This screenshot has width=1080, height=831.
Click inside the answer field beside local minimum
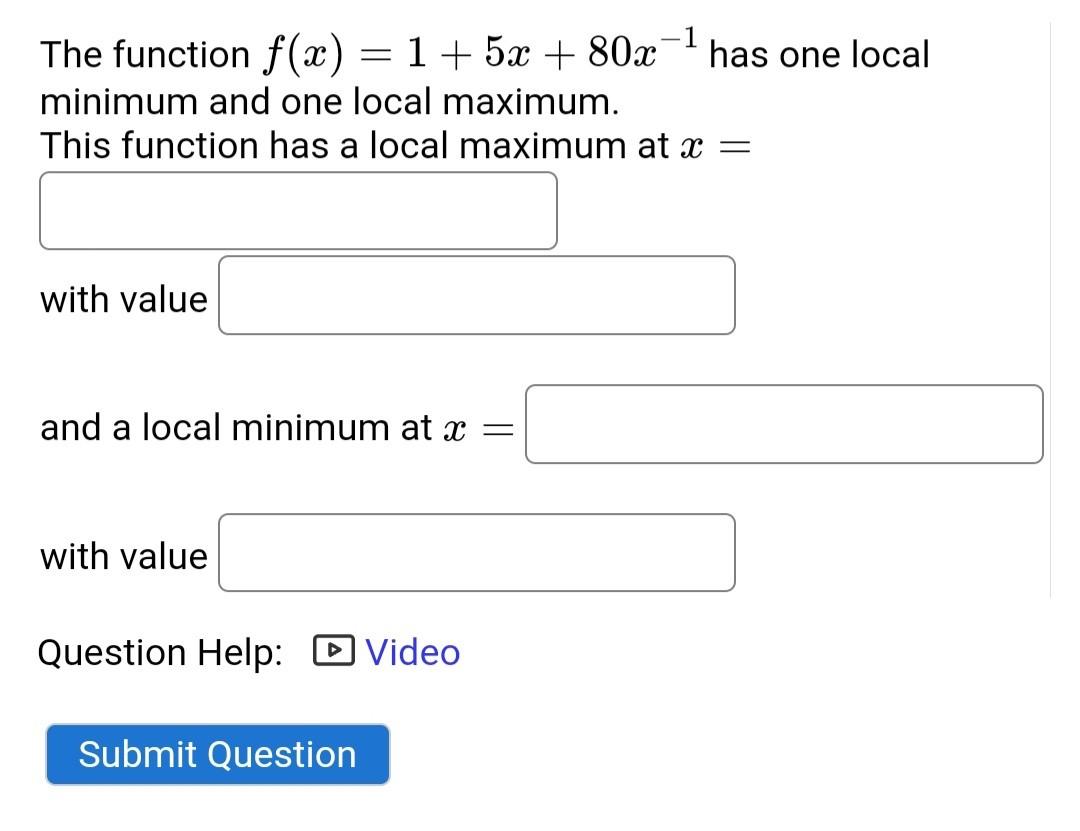[x=783, y=425]
